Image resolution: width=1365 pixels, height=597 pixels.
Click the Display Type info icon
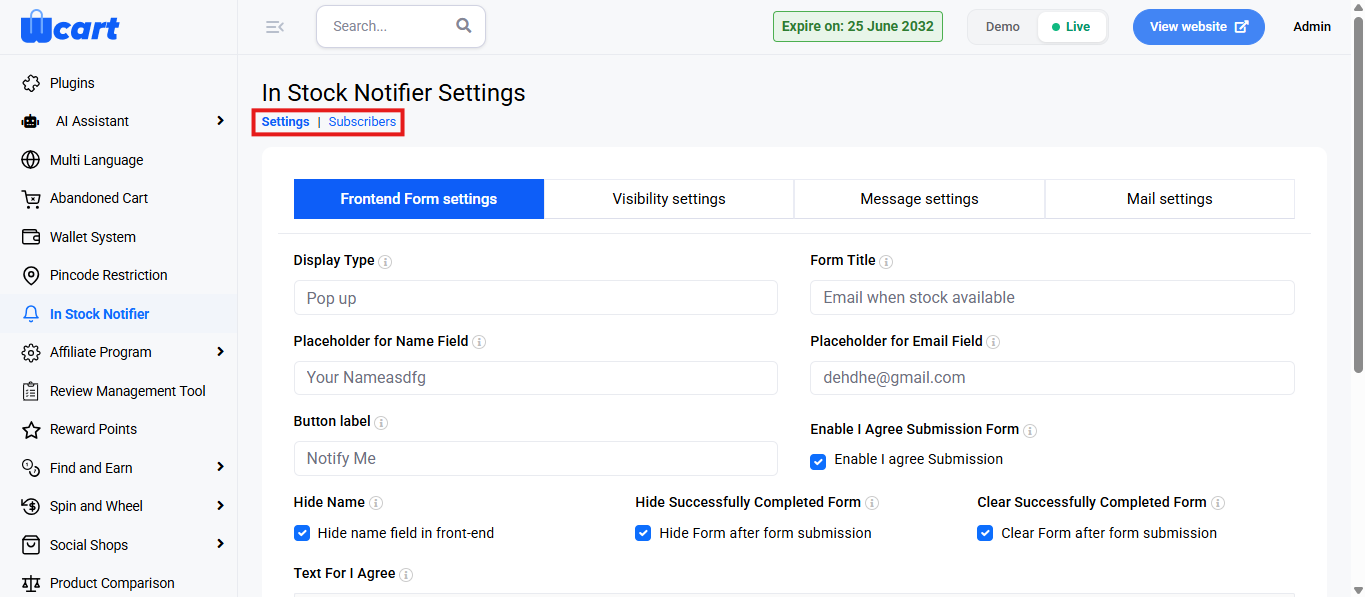386,261
